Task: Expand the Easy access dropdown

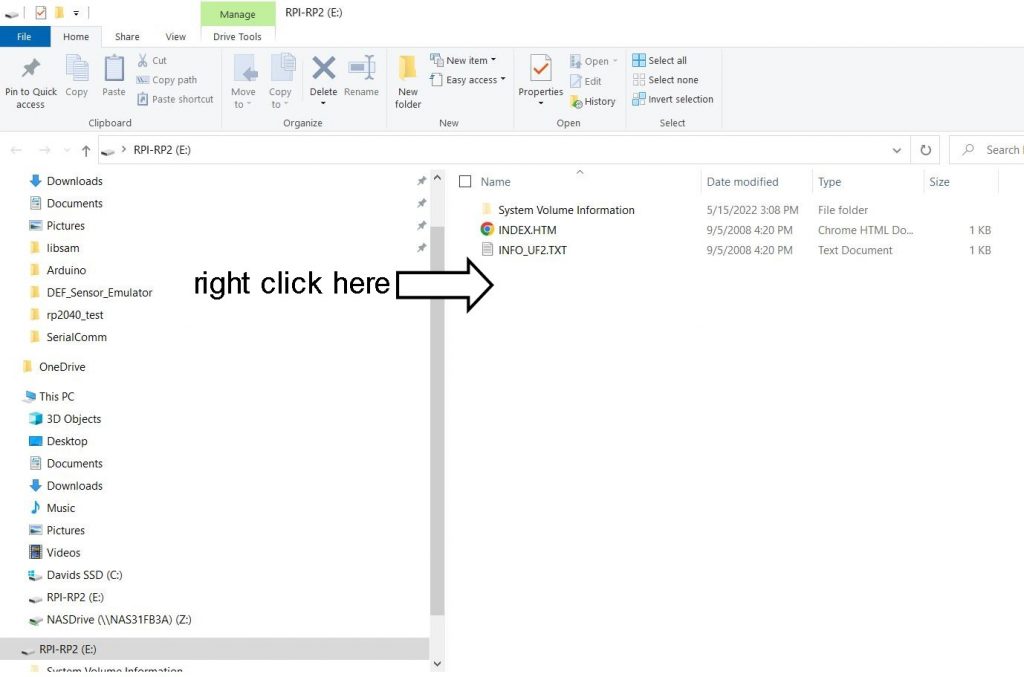Action: coord(468,80)
